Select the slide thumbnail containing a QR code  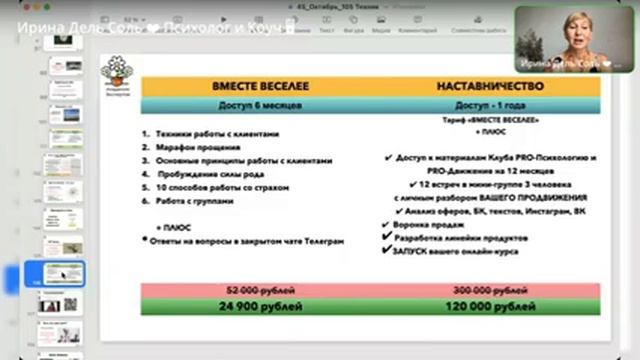pyautogui.click(x=60, y=304)
